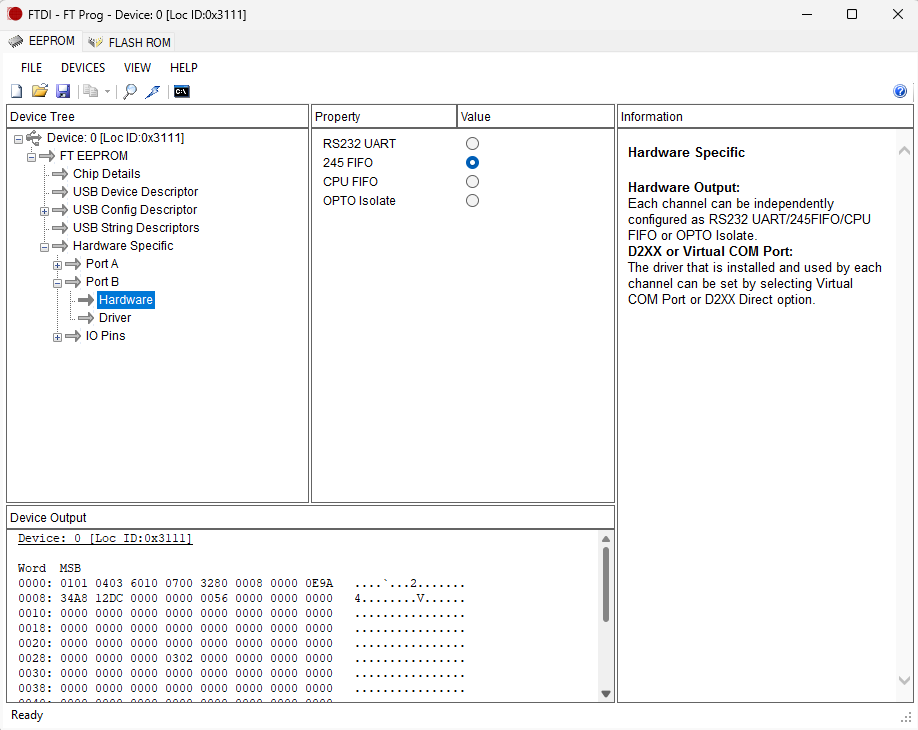Expand the Port A tree node
The width and height of the screenshot is (918, 730).
58,265
